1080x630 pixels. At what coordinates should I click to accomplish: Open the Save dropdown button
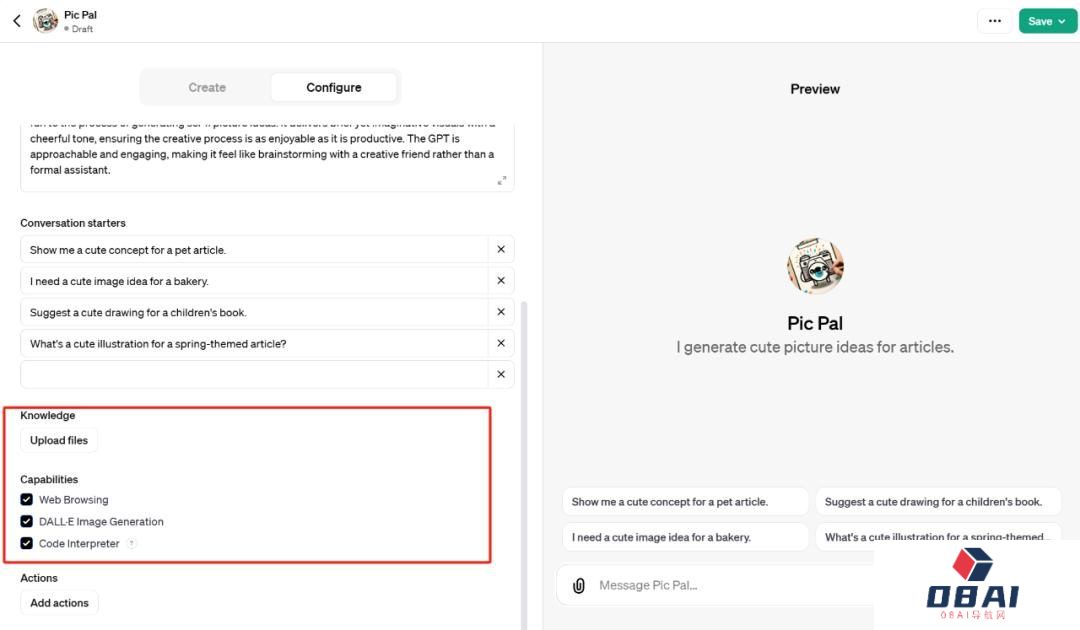pos(1047,21)
